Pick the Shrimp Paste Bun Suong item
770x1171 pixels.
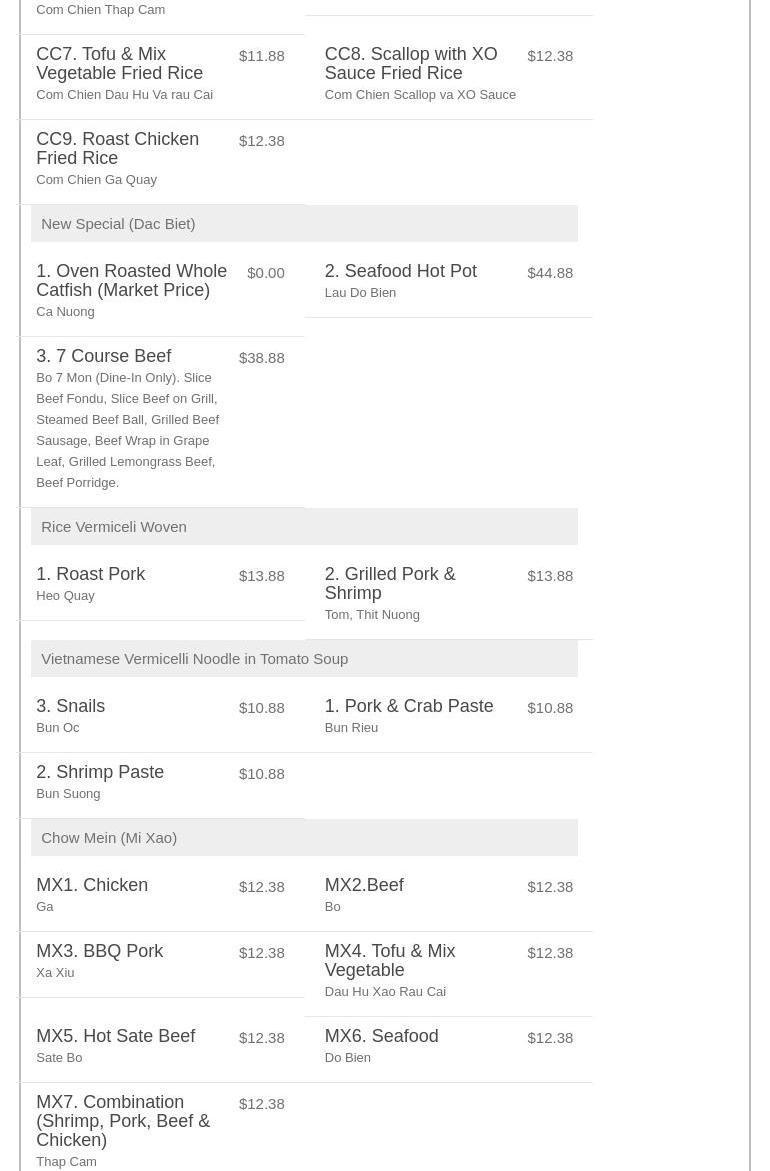coord(100,773)
